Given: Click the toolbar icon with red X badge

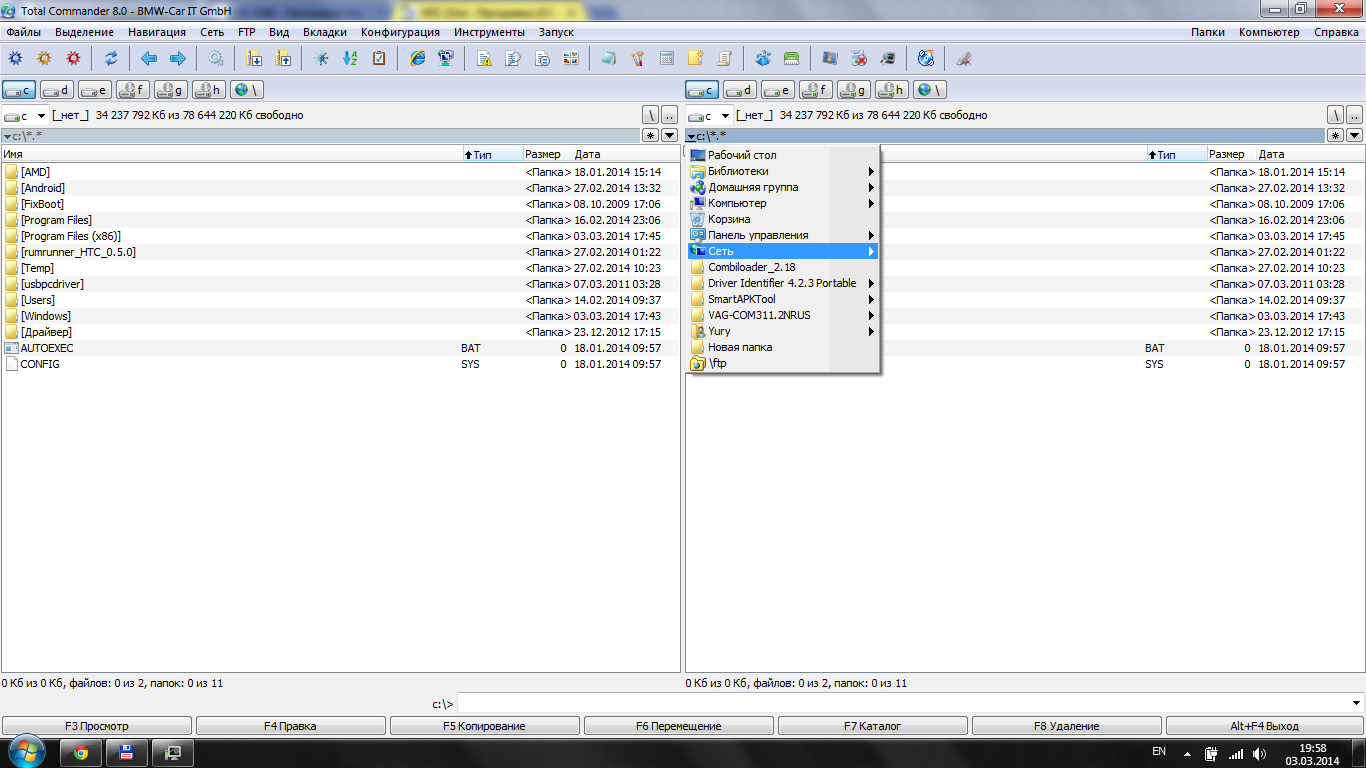Looking at the screenshot, I should pyautogui.click(x=858, y=58).
